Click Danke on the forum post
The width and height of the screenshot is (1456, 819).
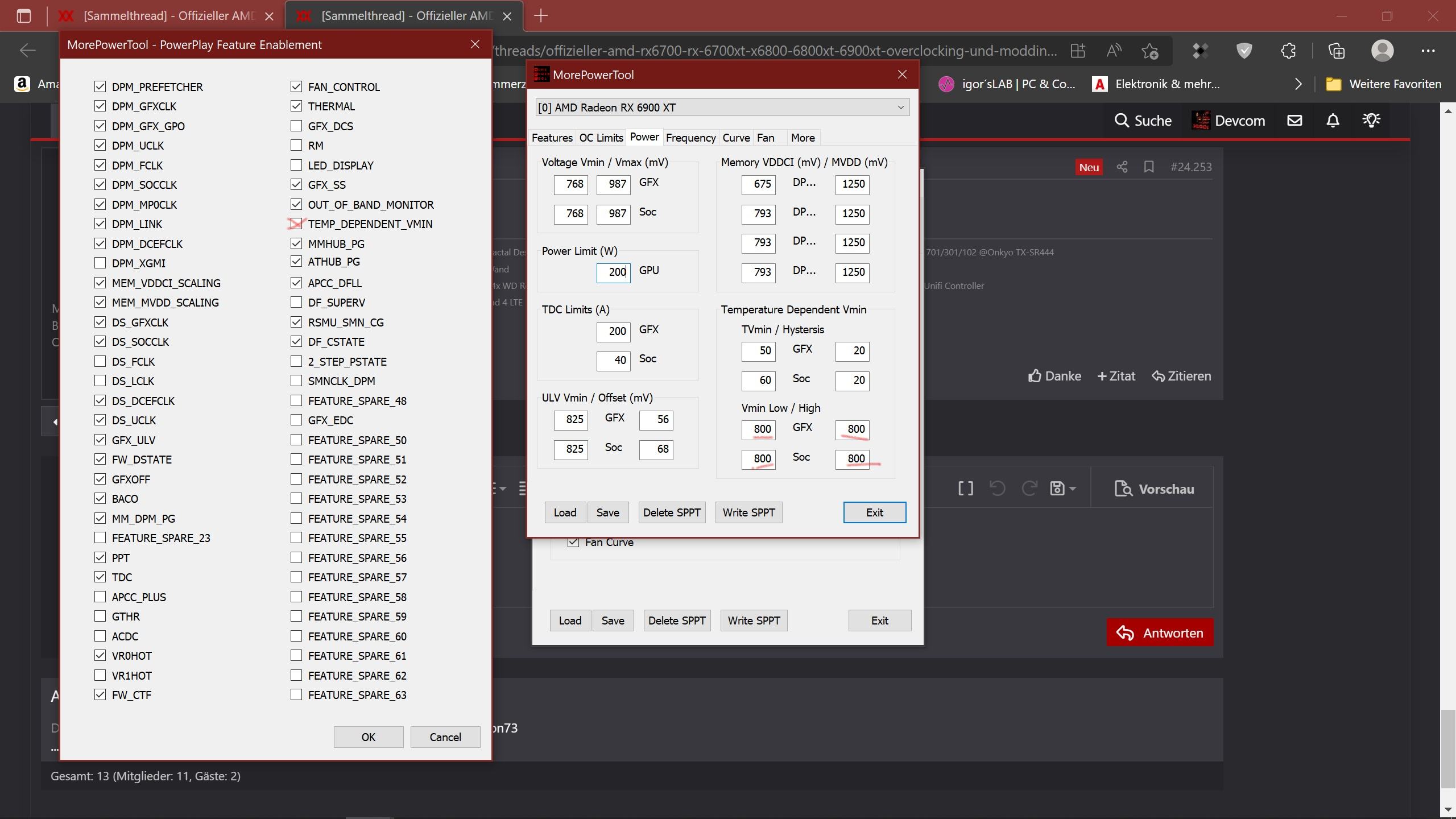(1054, 376)
